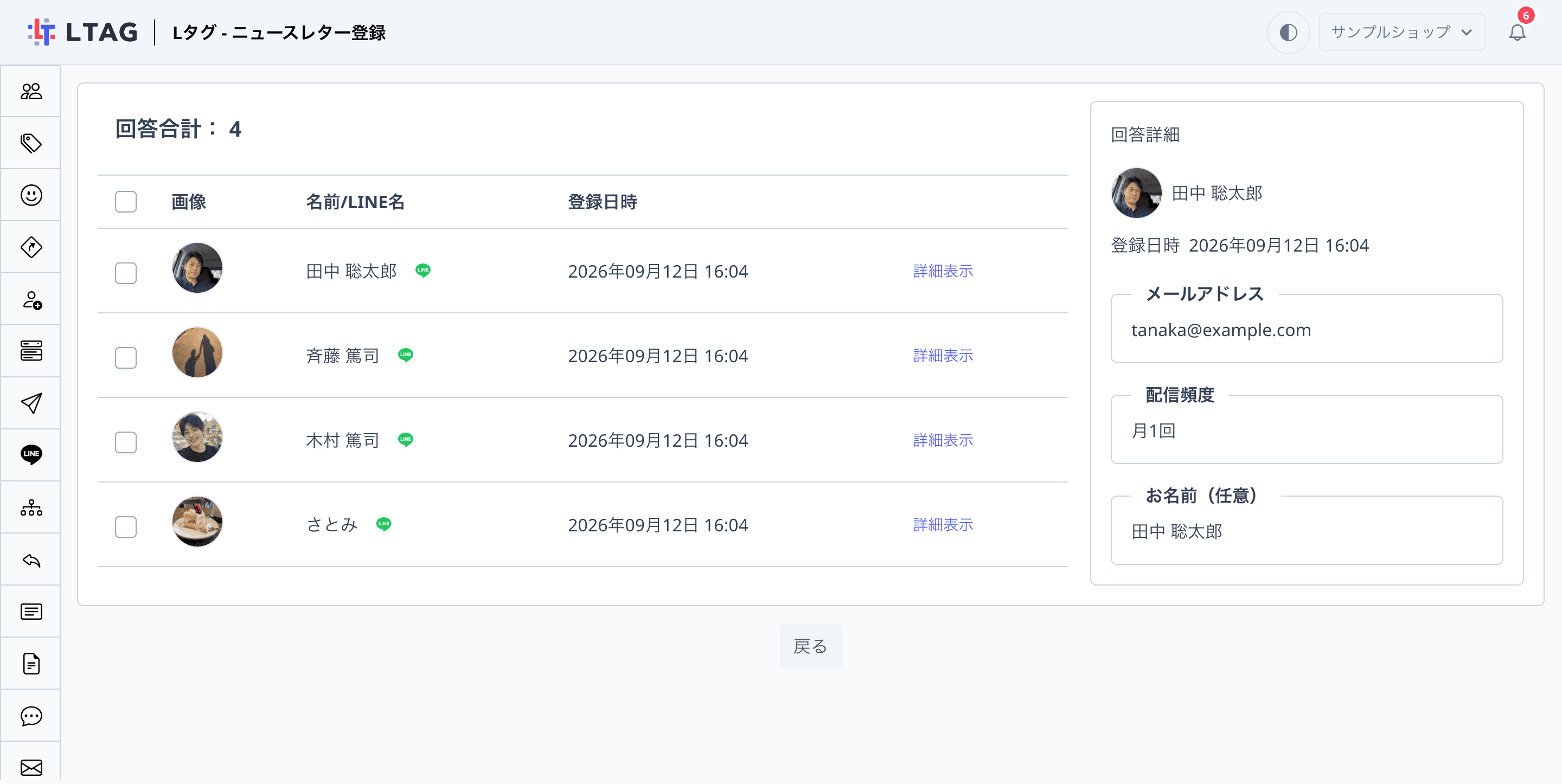Check the box for さとみ
This screenshot has height=784, width=1562.
pos(125,527)
